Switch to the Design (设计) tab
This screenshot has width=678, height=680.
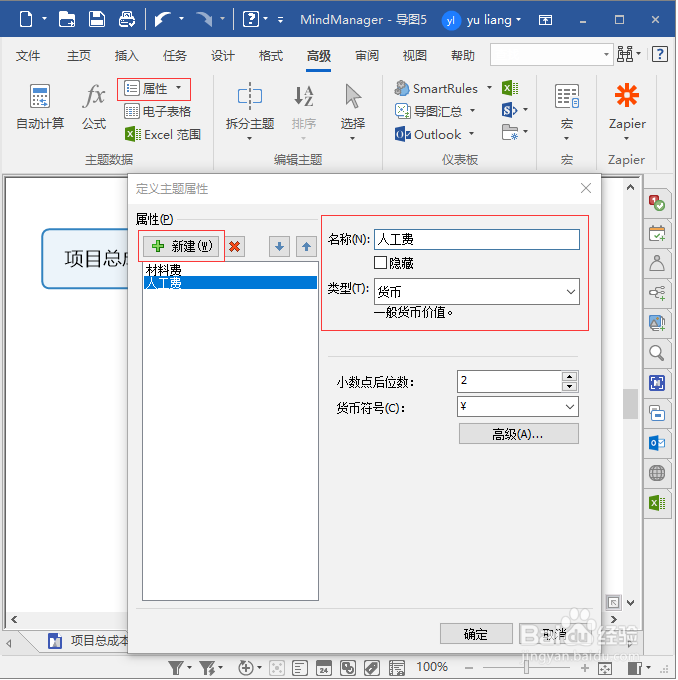(x=223, y=56)
